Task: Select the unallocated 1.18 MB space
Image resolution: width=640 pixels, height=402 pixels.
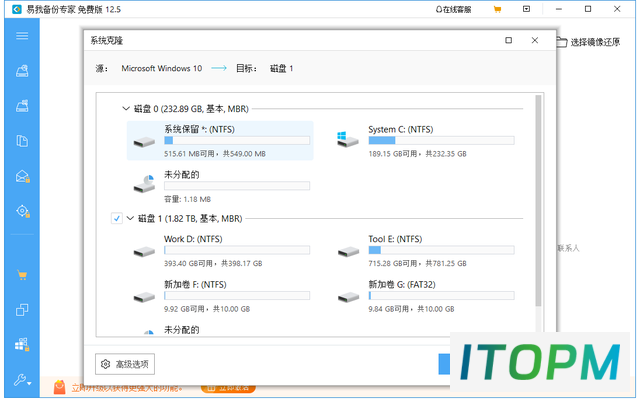Action: click(220, 187)
